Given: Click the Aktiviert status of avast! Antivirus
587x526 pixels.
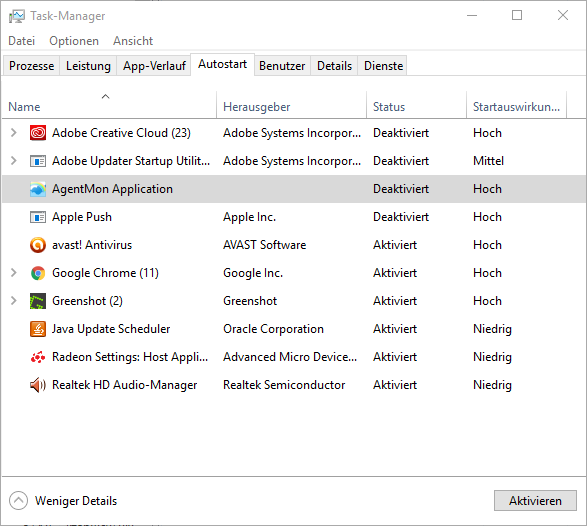Looking at the screenshot, I should (x=395, y=245).
